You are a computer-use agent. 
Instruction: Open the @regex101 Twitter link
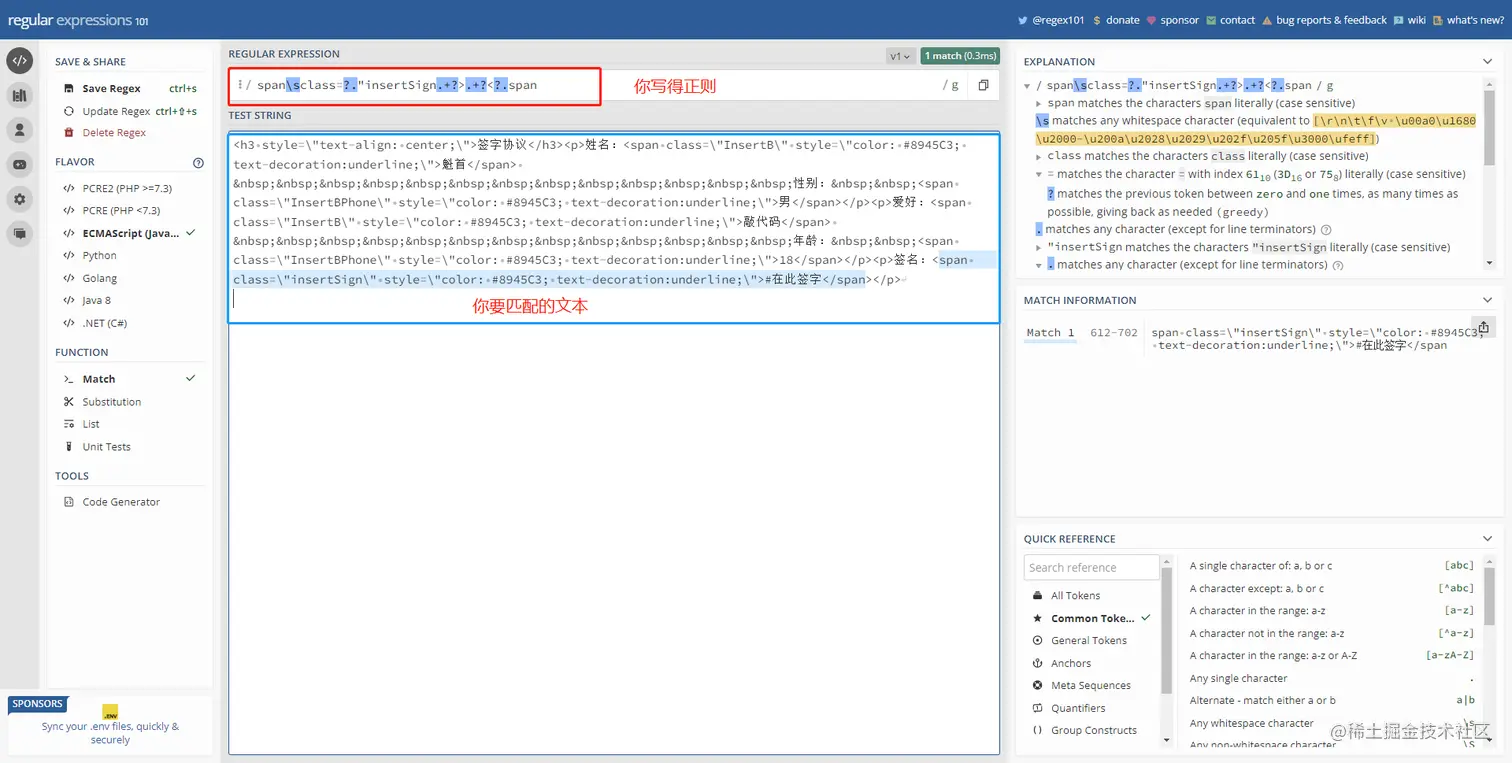point(1050,20)
